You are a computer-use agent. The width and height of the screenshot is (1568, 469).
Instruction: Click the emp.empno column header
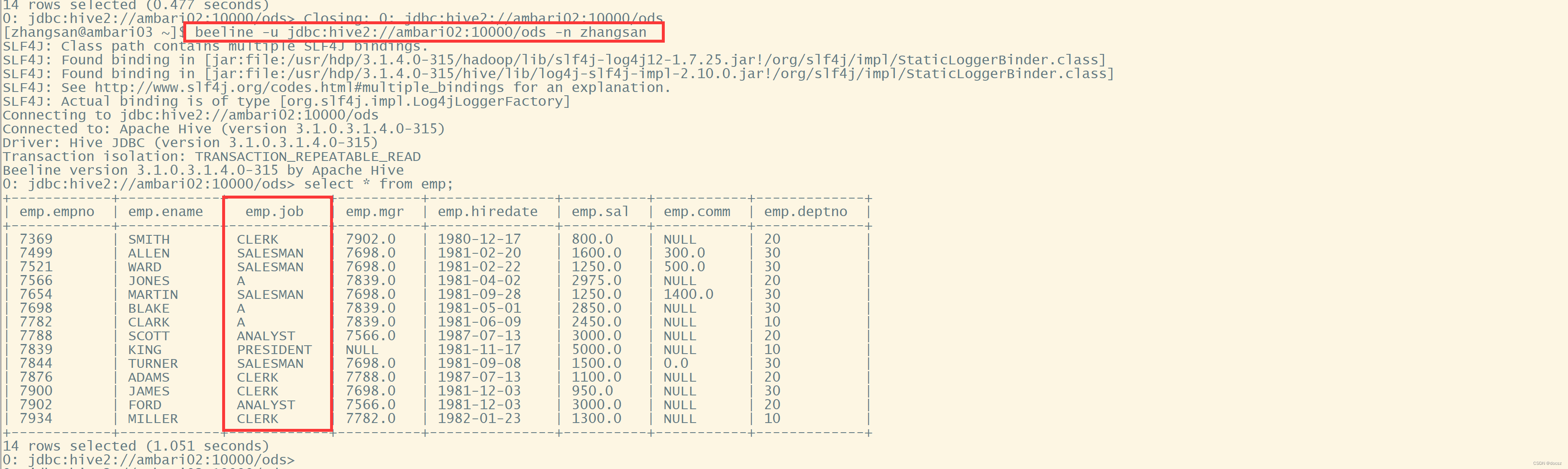[x=56, y=212]
